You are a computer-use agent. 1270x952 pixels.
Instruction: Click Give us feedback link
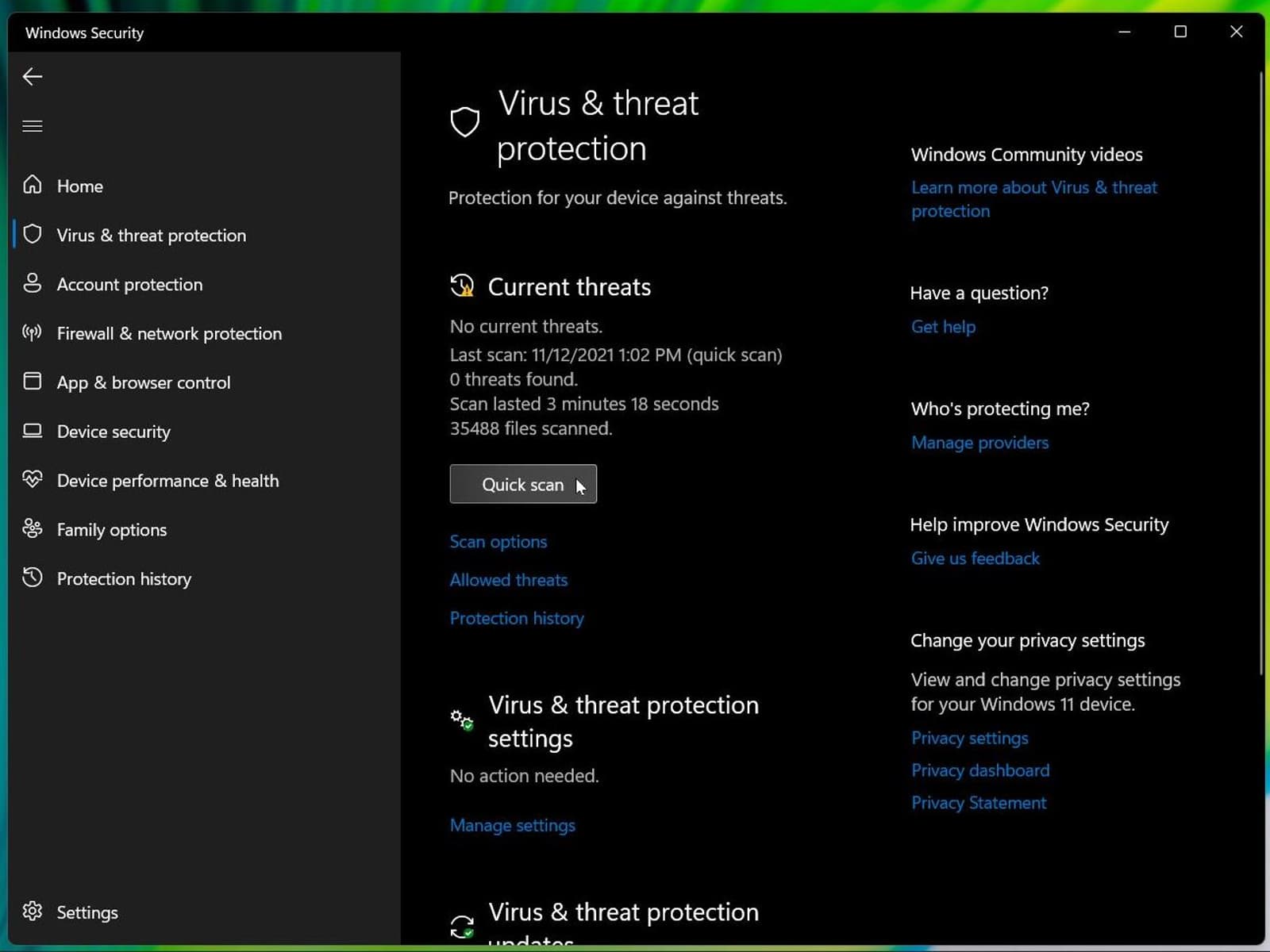976,559
